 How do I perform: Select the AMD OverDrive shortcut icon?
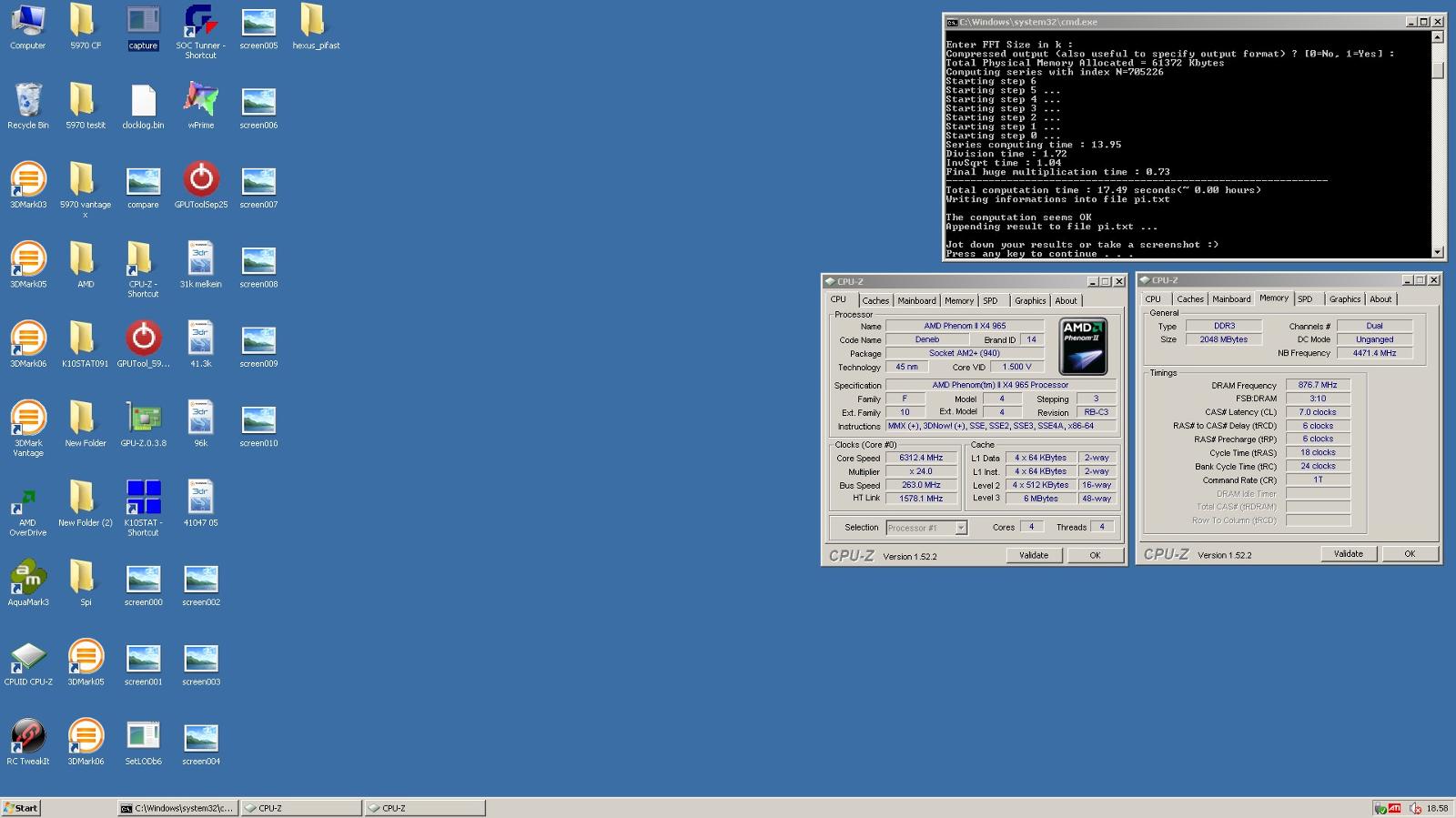pos(27,509)
